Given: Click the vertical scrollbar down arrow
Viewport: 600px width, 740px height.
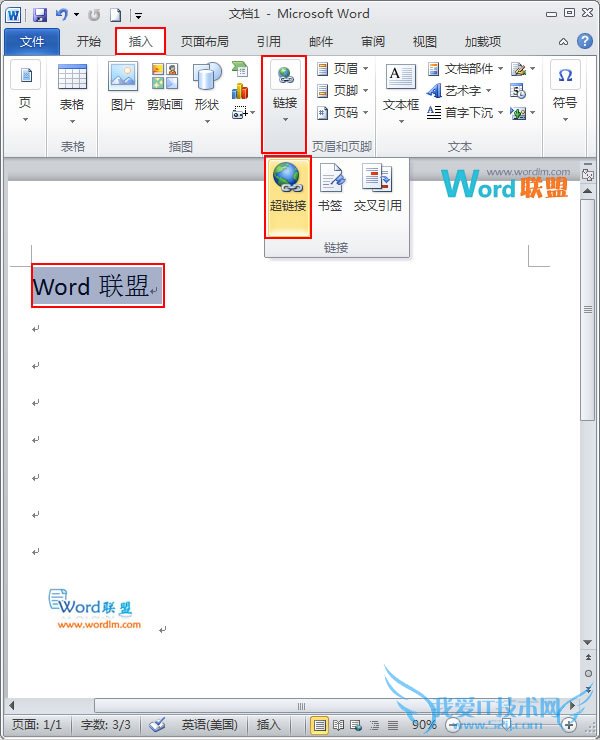Looking at the screenshot, I should click(x=588, y=642).
